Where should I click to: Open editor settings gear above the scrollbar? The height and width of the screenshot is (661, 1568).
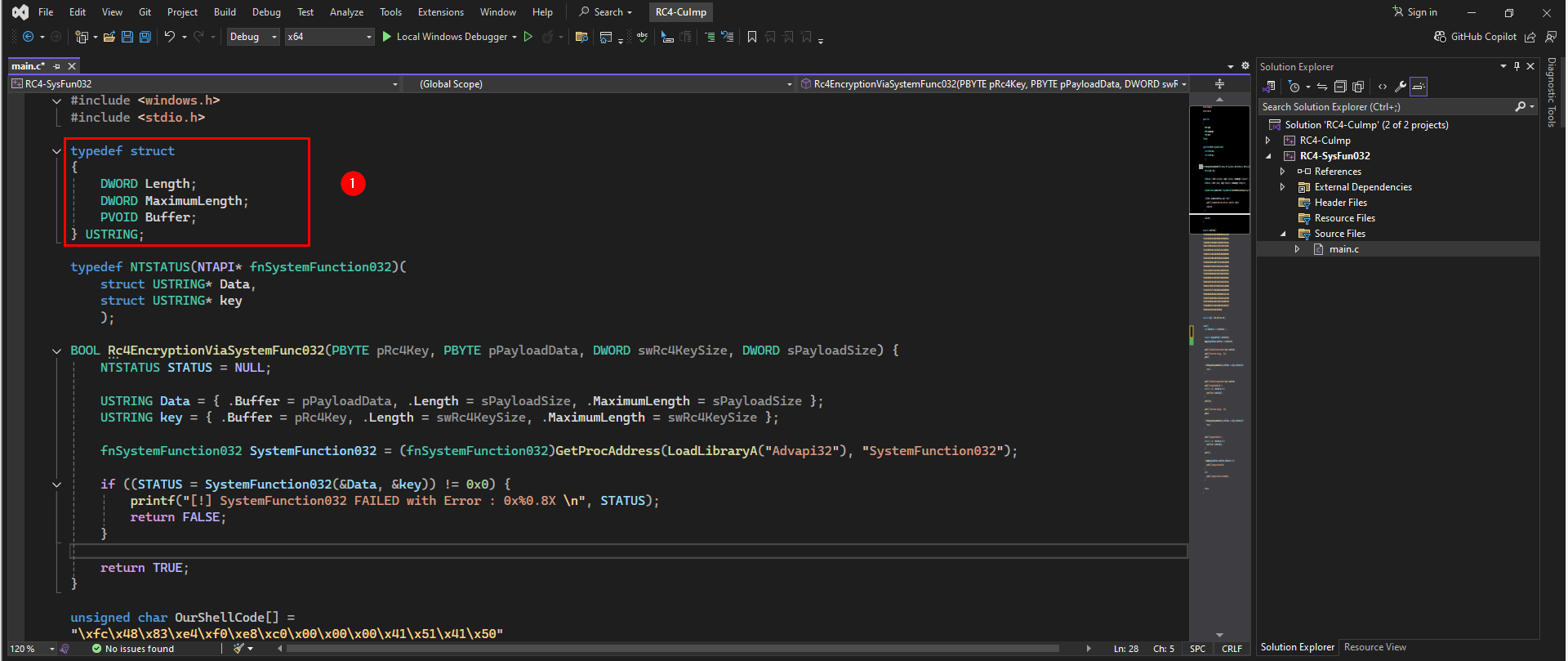pyautogui.click(x=1245, y=66)
